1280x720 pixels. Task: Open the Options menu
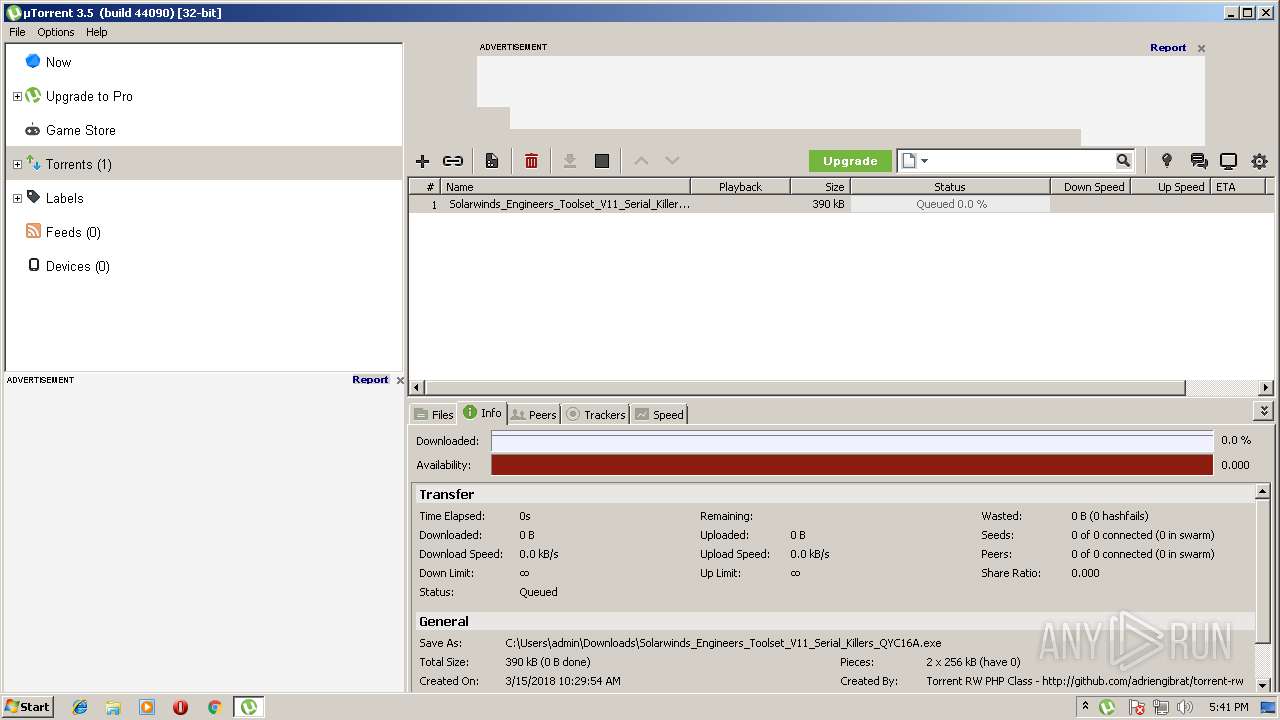coord(56,32)
